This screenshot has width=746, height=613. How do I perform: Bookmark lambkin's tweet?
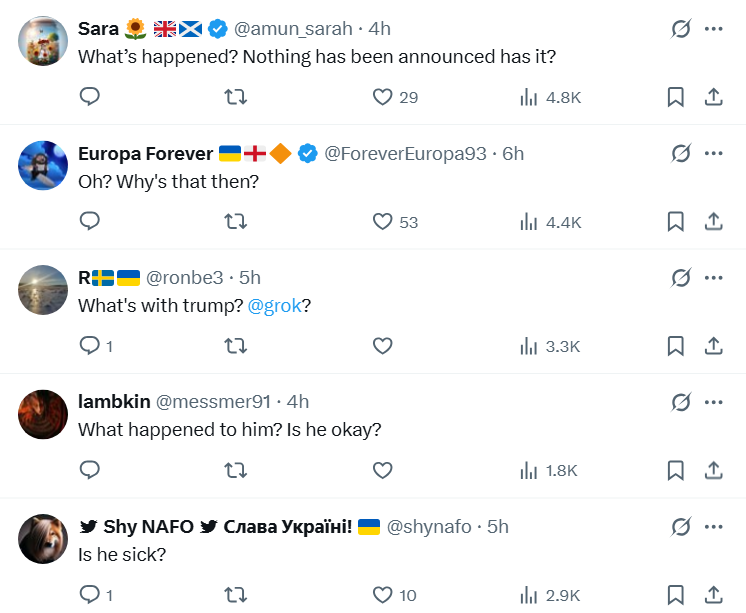tap(675, 470)
